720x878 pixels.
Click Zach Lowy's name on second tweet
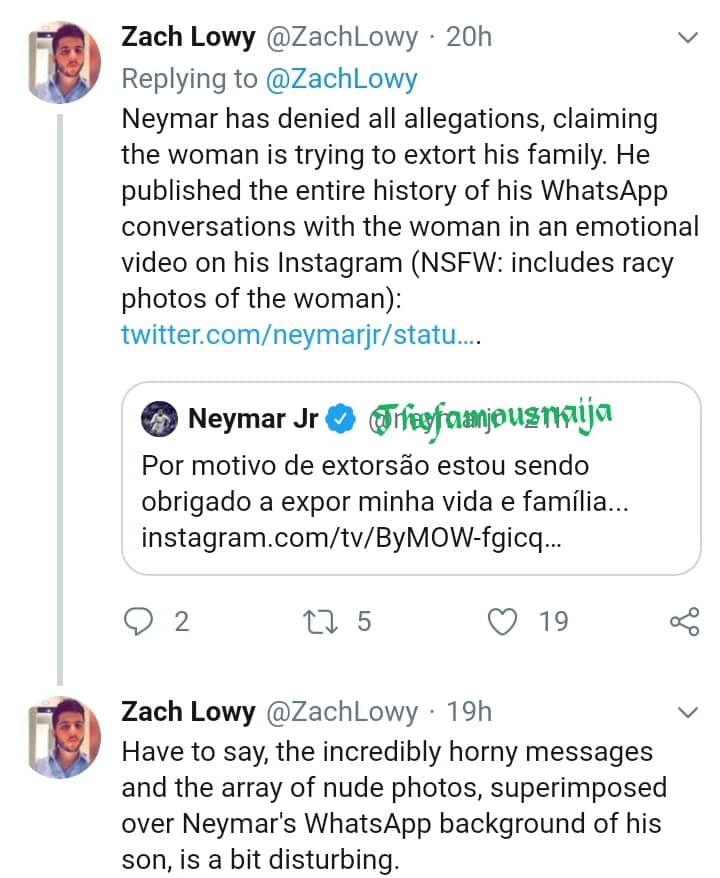pos(188,712)
